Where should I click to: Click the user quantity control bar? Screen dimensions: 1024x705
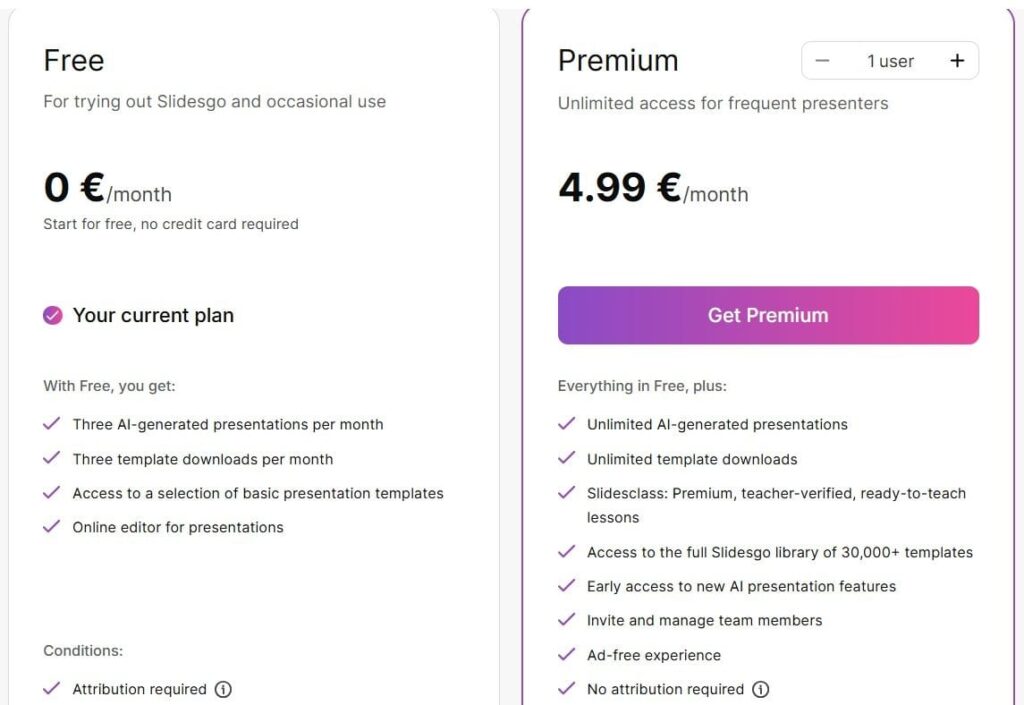coord(888,61)
